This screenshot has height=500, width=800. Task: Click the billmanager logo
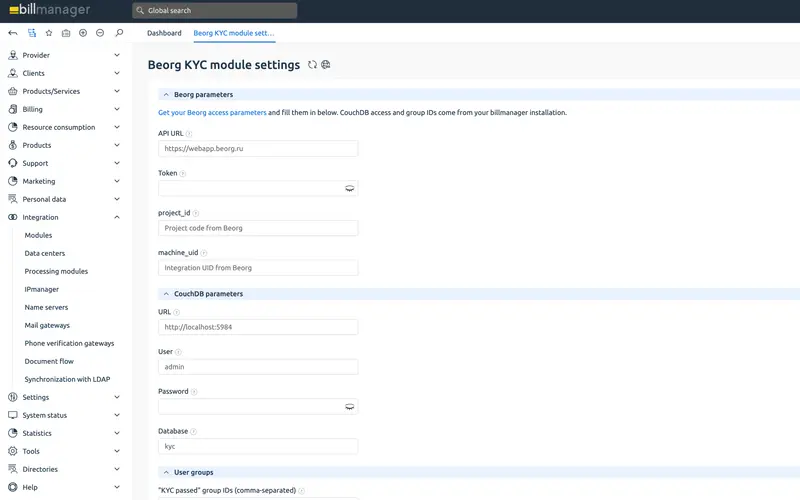pos(49,10)
